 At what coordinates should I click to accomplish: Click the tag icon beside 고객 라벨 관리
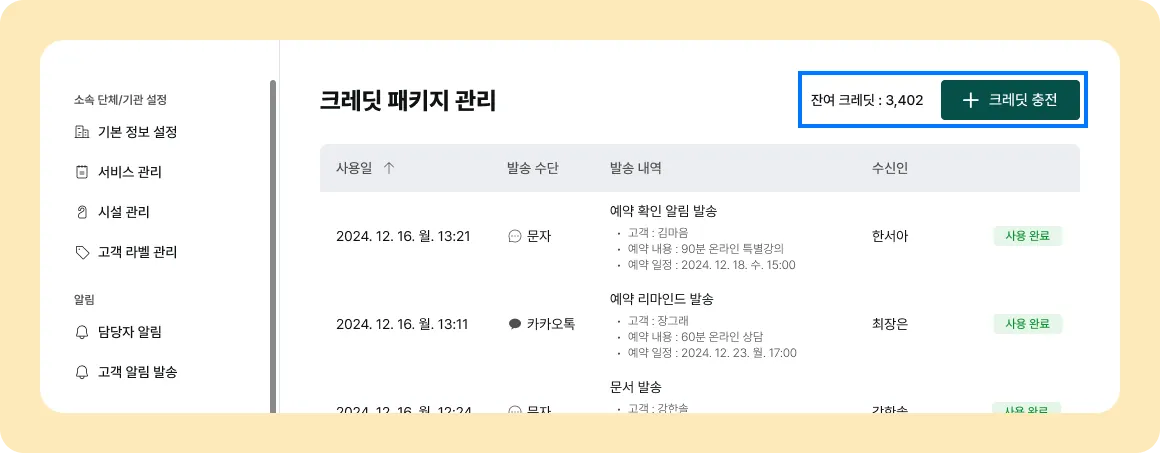82,252
